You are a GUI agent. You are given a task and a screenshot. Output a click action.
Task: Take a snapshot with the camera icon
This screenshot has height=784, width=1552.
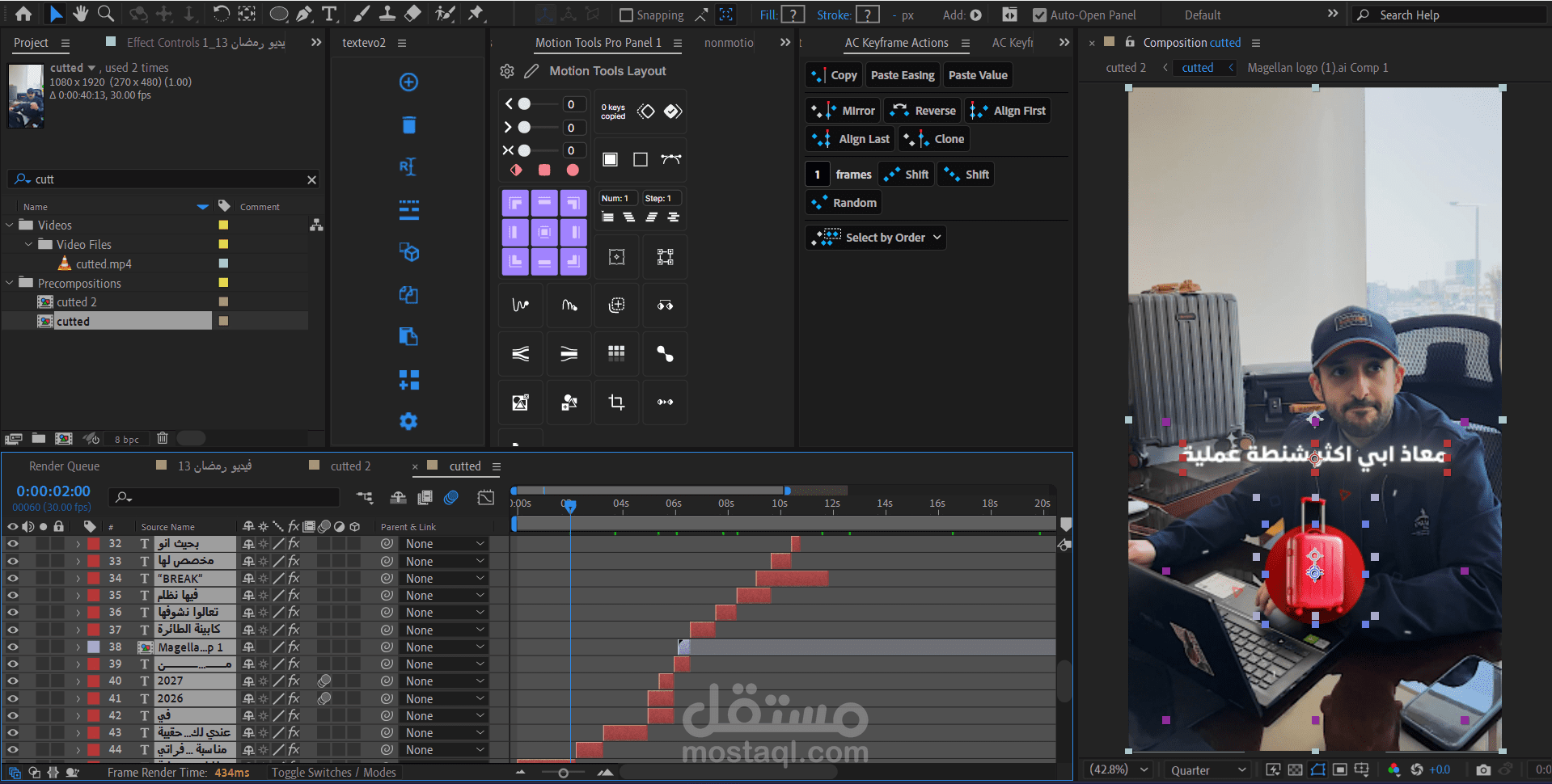[1482, 769]
